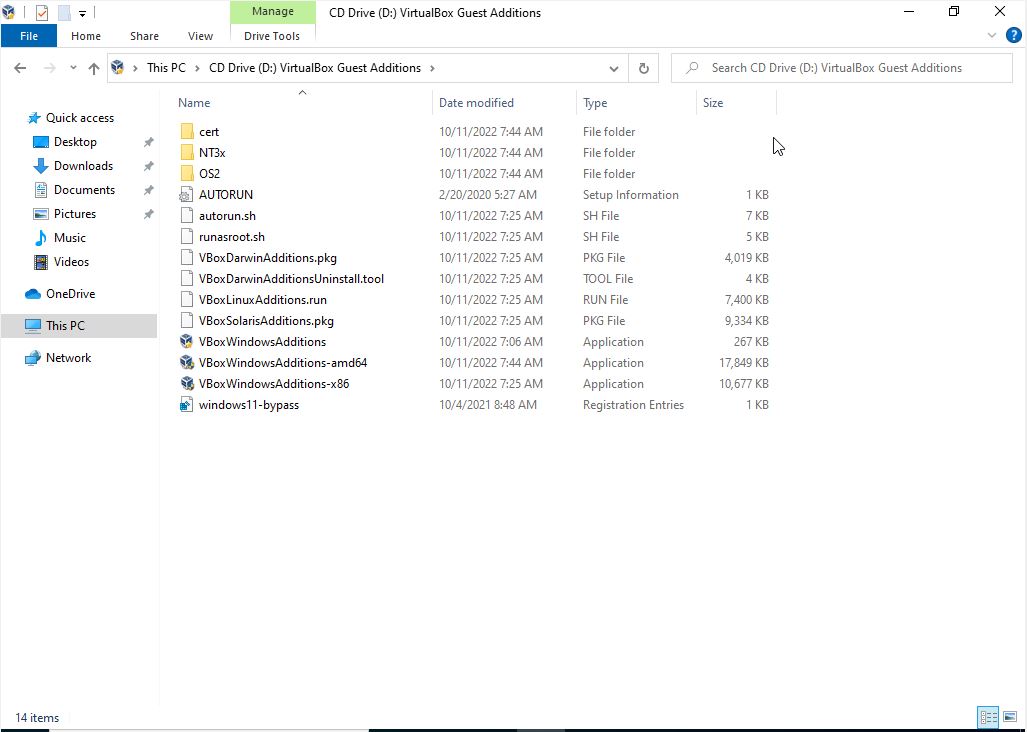Click the VBoxWindowsAdditions-amd64 application icon
The height and width of the screenshot is (732, 1027).
pos(187,363)
